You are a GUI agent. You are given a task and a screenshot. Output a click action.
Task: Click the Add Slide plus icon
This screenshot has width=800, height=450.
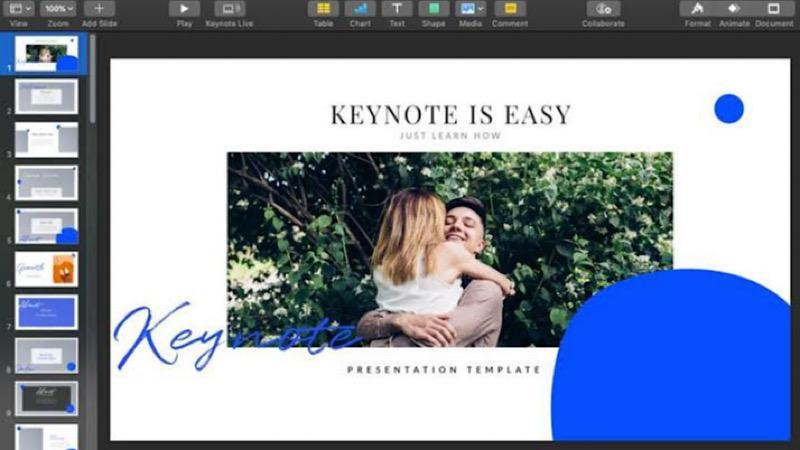[99, 9]
